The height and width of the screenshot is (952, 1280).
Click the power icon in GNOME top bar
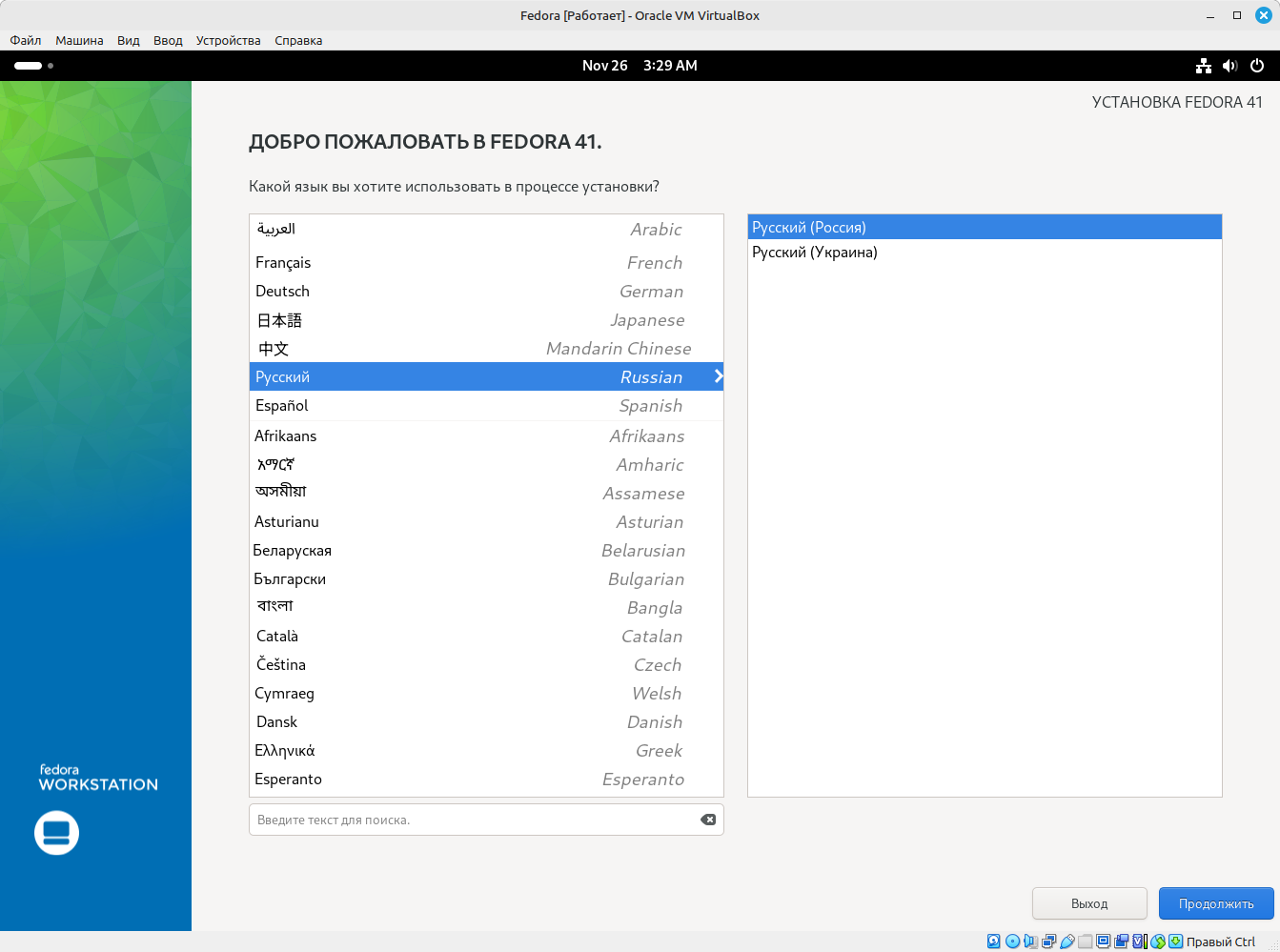1257,66
